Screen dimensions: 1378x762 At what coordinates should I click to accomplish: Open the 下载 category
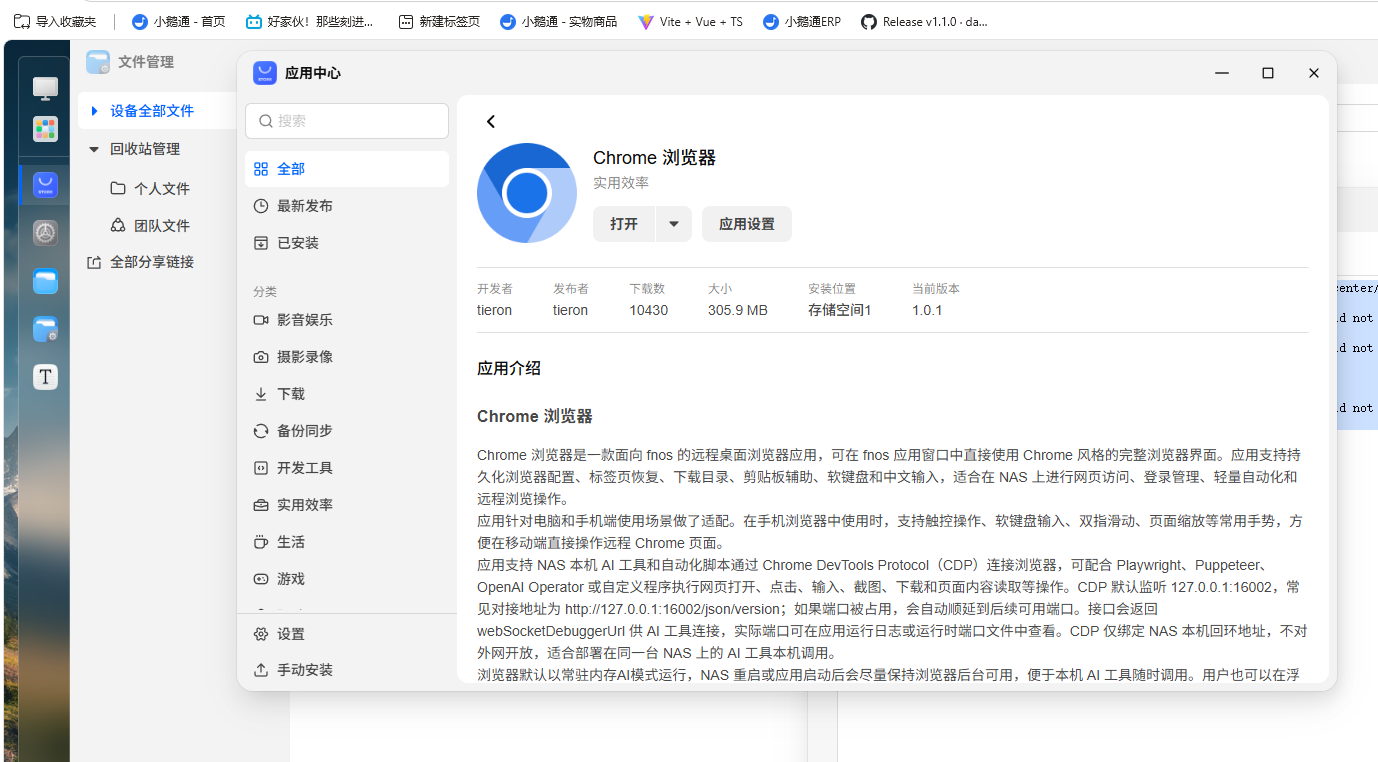point(347,394)
